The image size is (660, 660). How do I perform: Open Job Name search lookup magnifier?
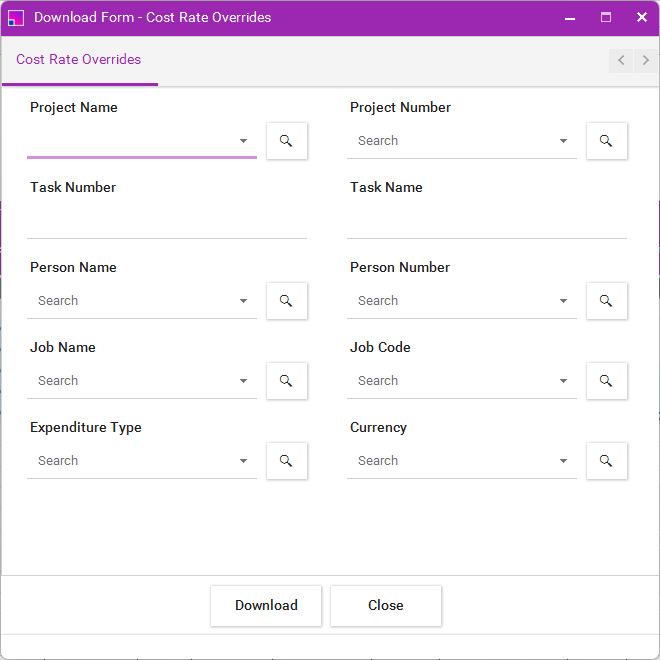287,381
